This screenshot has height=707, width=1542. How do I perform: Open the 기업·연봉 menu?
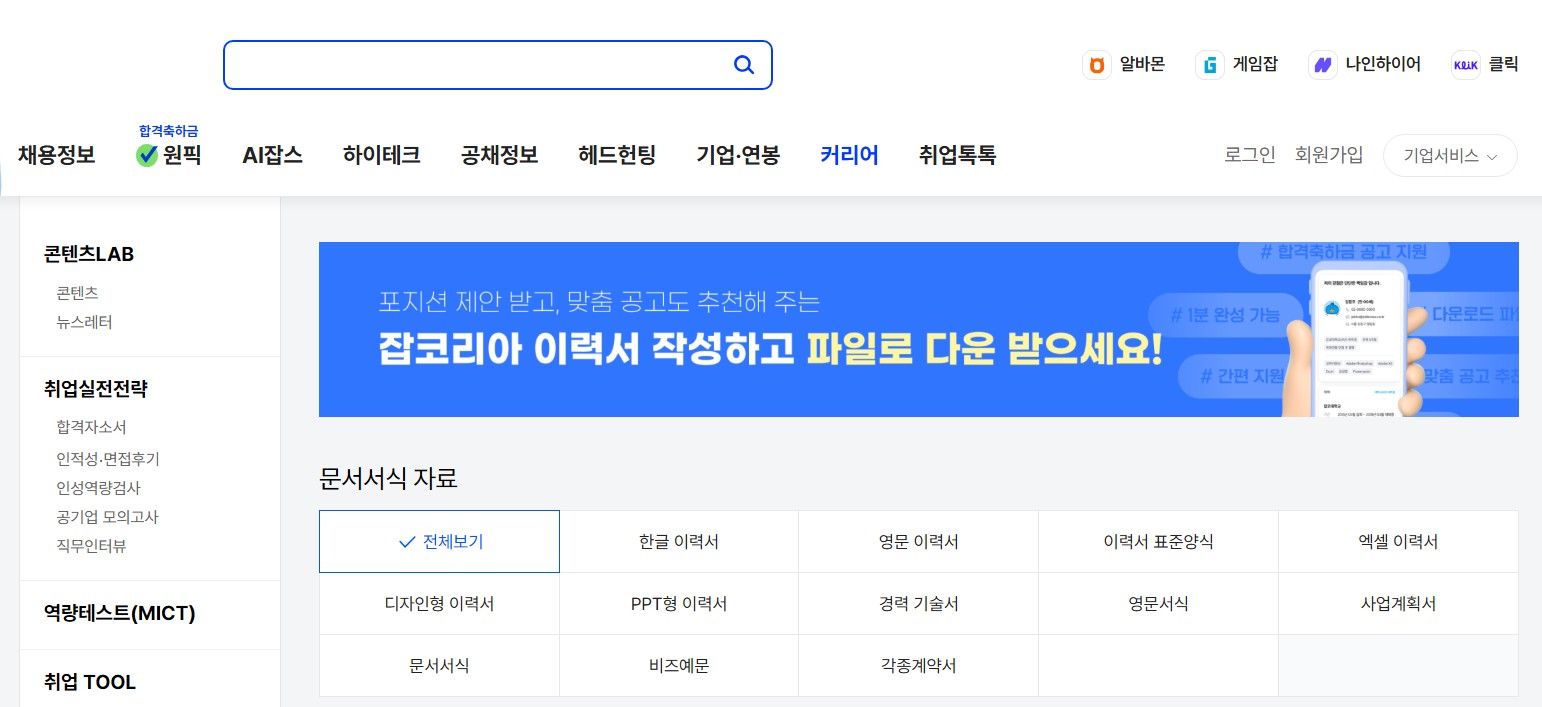click(738, 155)
